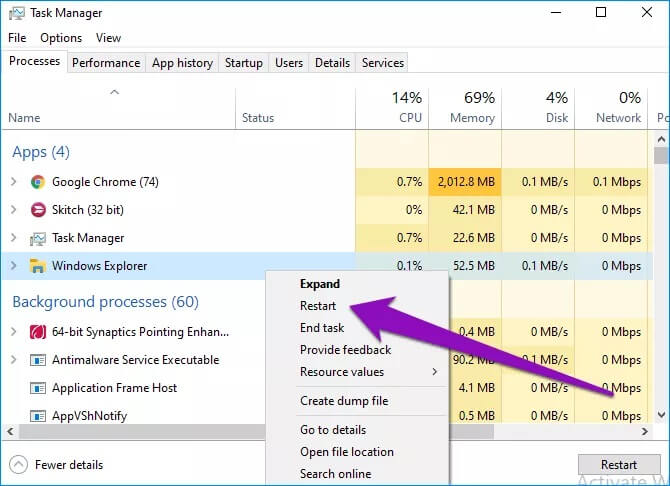Maximize the Task Manager window
The height and width of the screenshot is (486, 670).
pyautogui.click(x=601, y=12)
